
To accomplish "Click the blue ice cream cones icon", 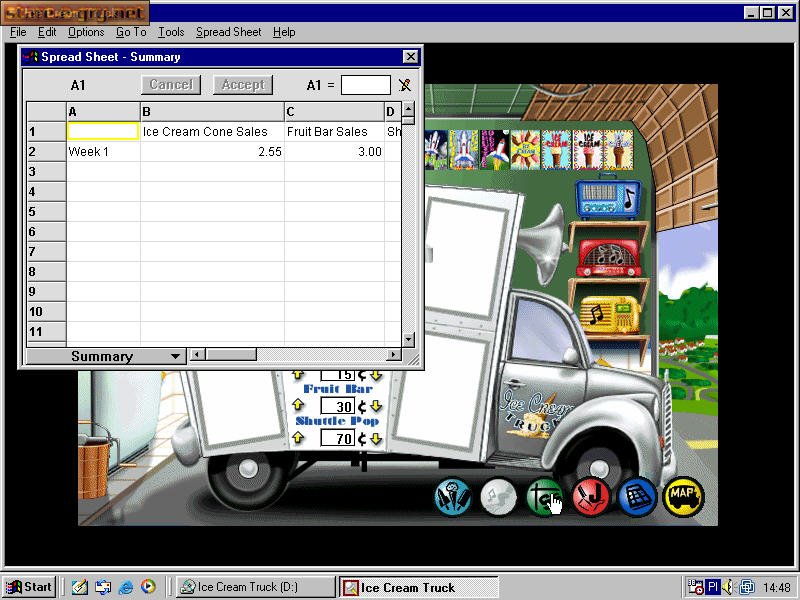I will point(453,496).
